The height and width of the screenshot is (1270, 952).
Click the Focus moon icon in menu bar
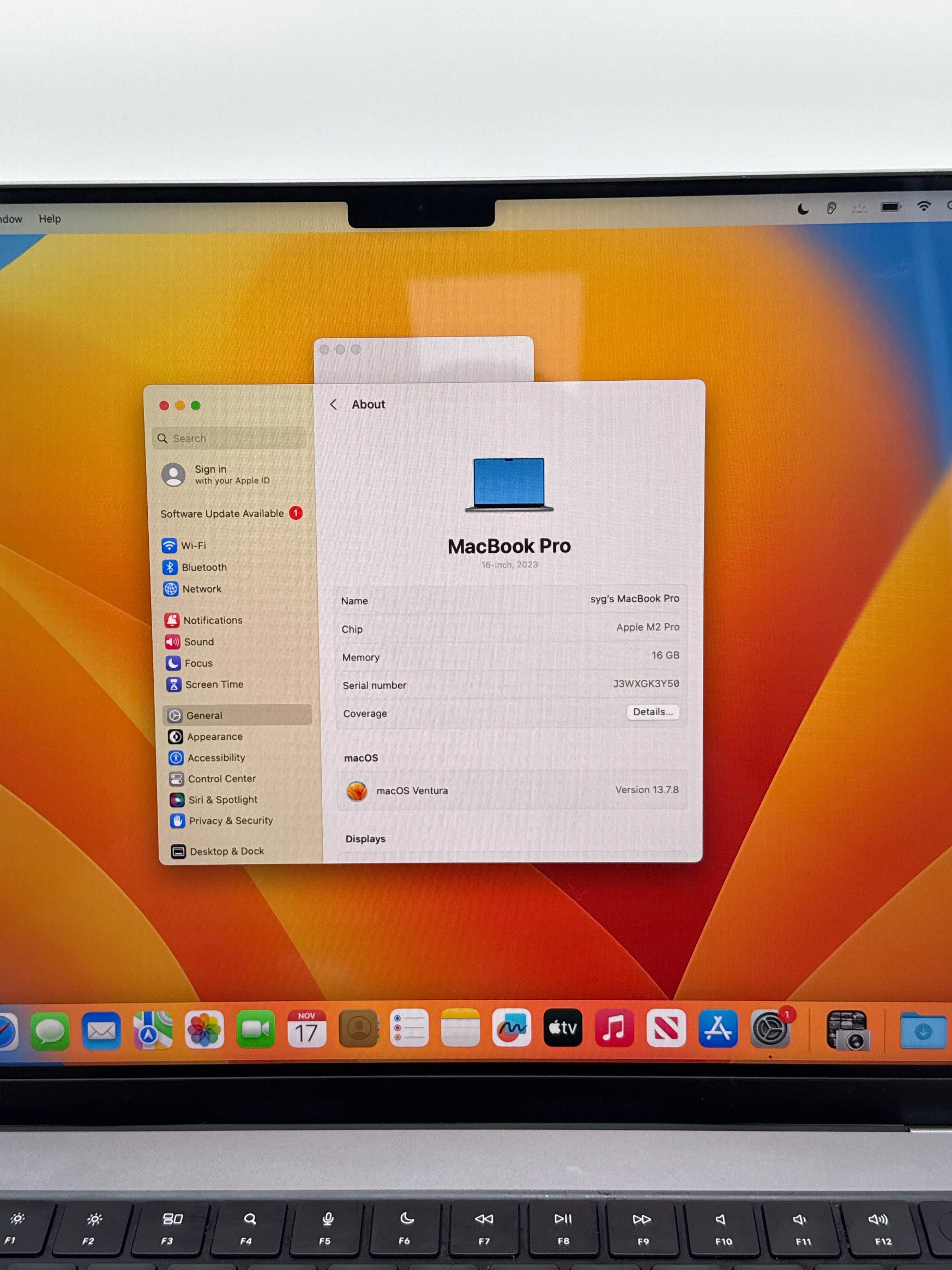tap(803, 209)
